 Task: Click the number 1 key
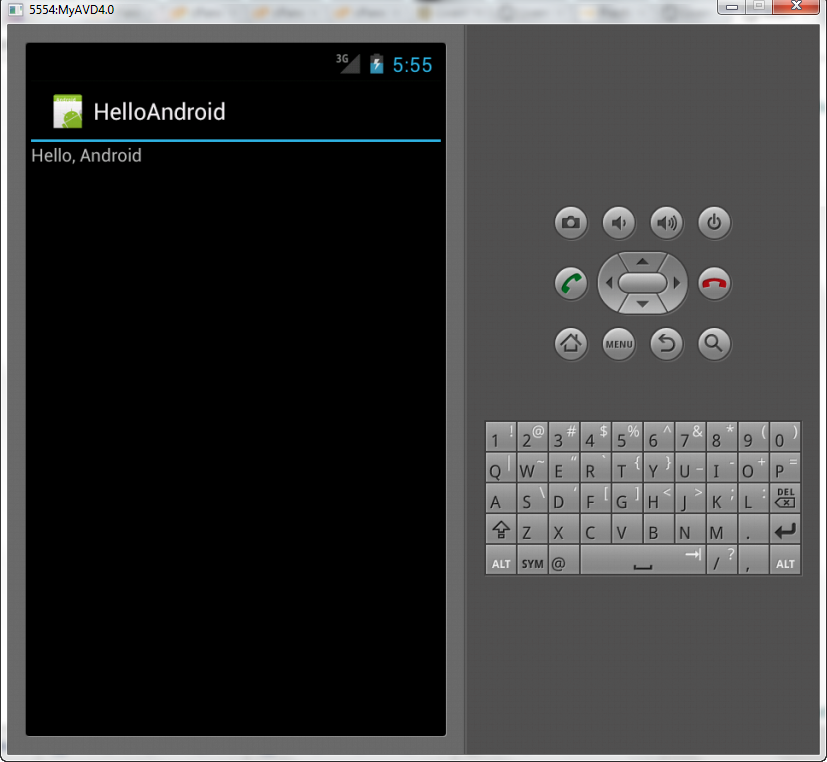coord(501,436)
